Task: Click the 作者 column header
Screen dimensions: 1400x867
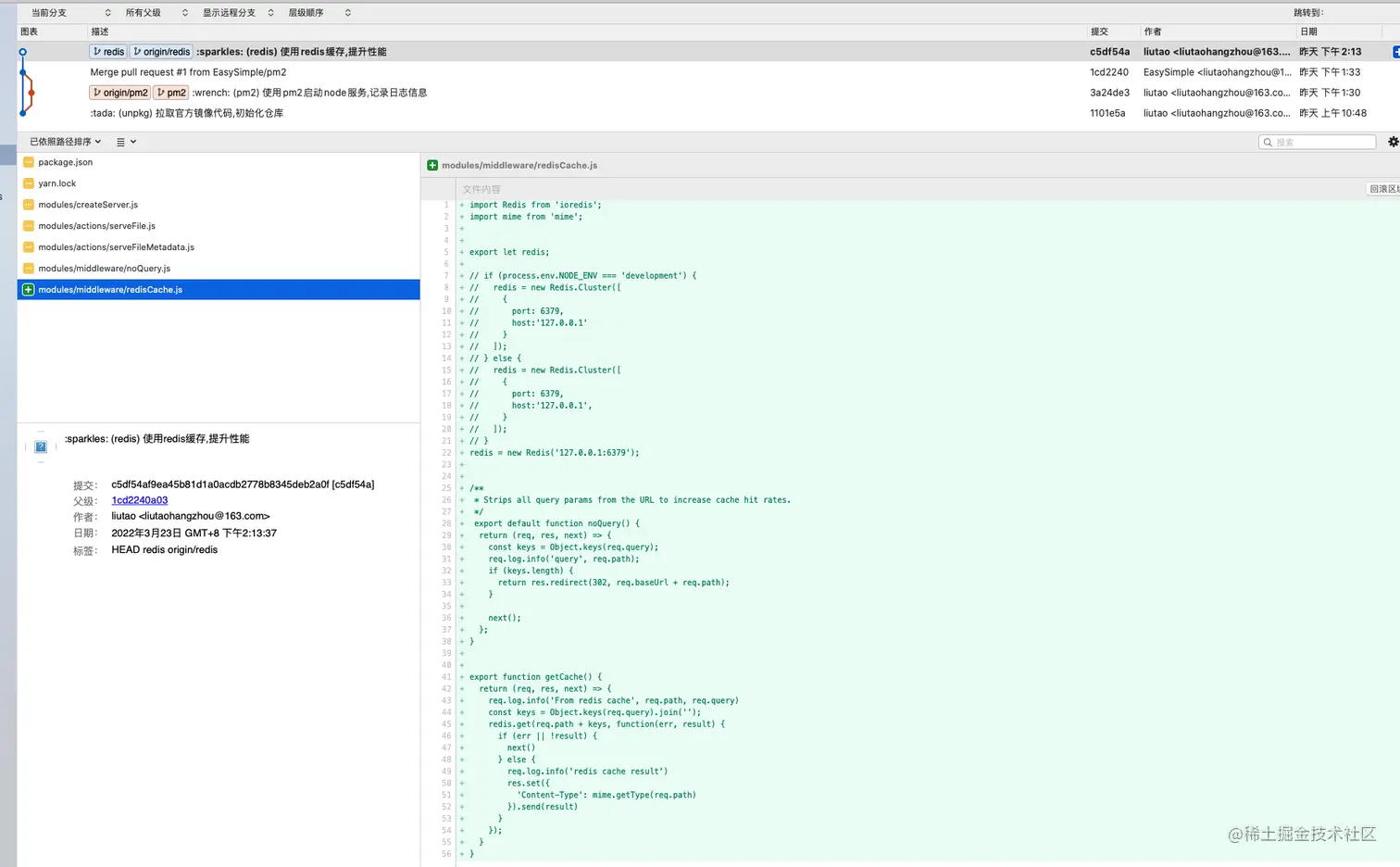Action: [x=1153, y=31]
